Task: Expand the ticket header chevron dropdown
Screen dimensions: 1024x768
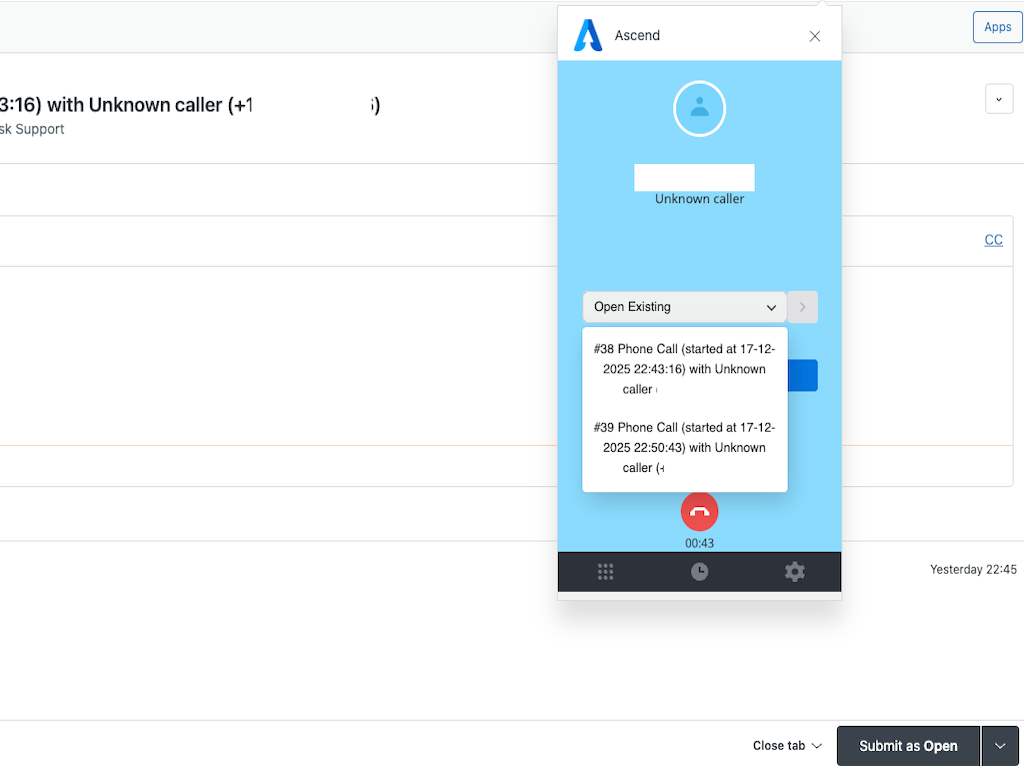Action: click(x=999, y=99)
